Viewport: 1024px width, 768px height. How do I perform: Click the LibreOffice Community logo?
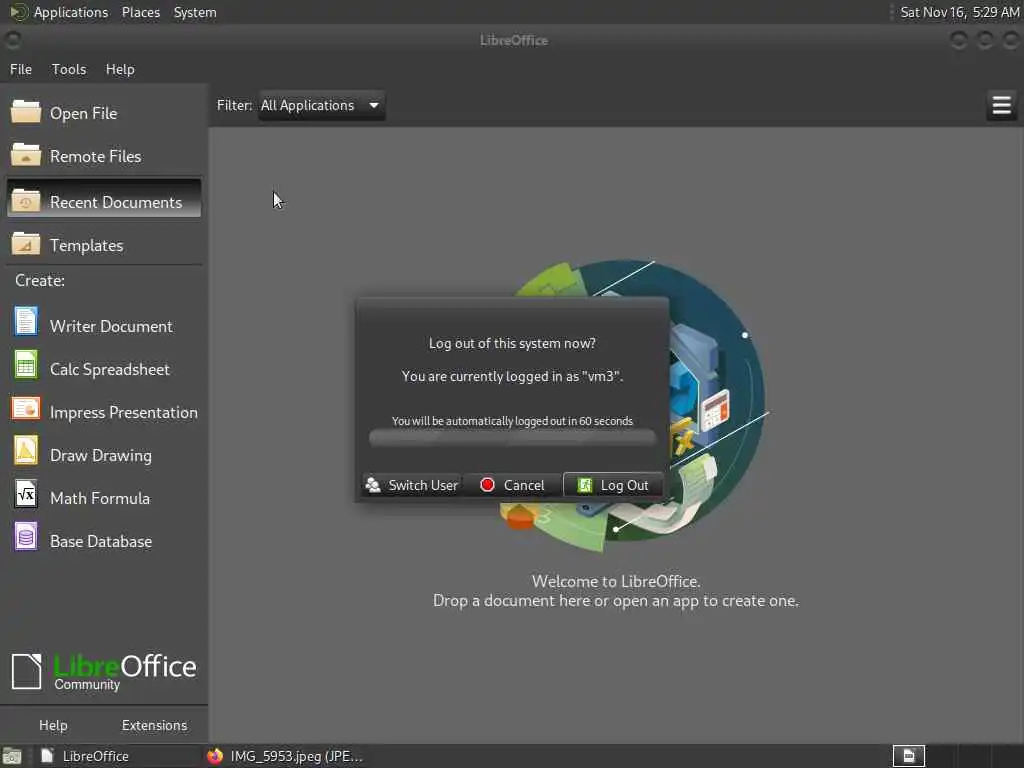pos(104,671)
